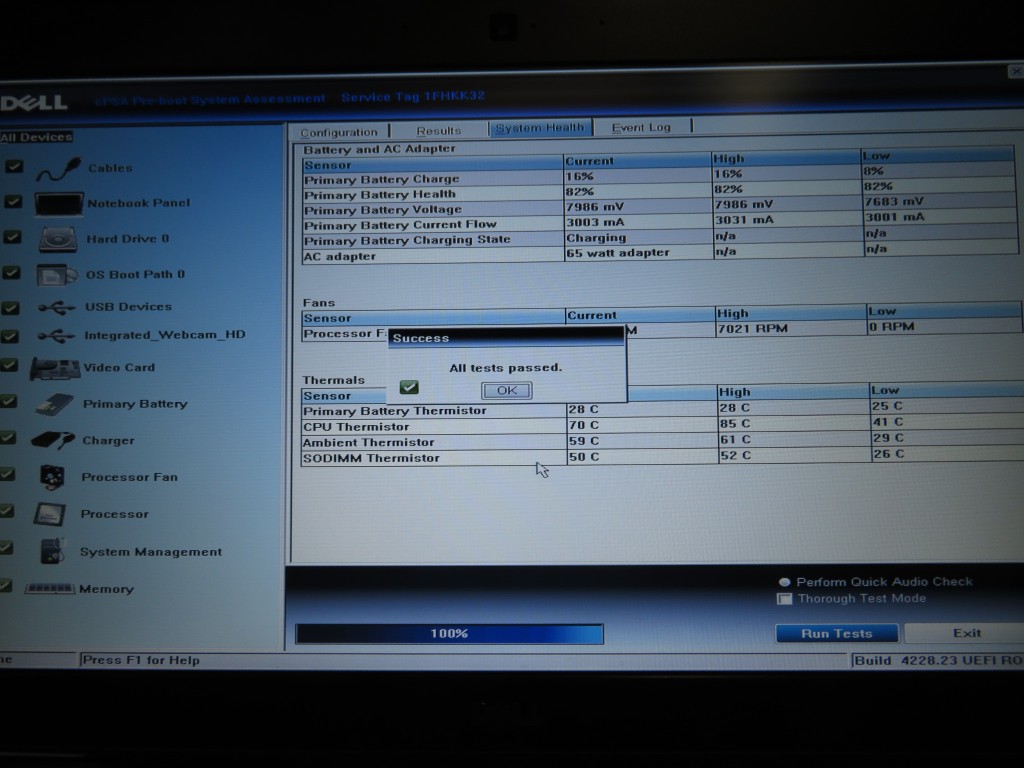Click the Exit button

[967, 632]
